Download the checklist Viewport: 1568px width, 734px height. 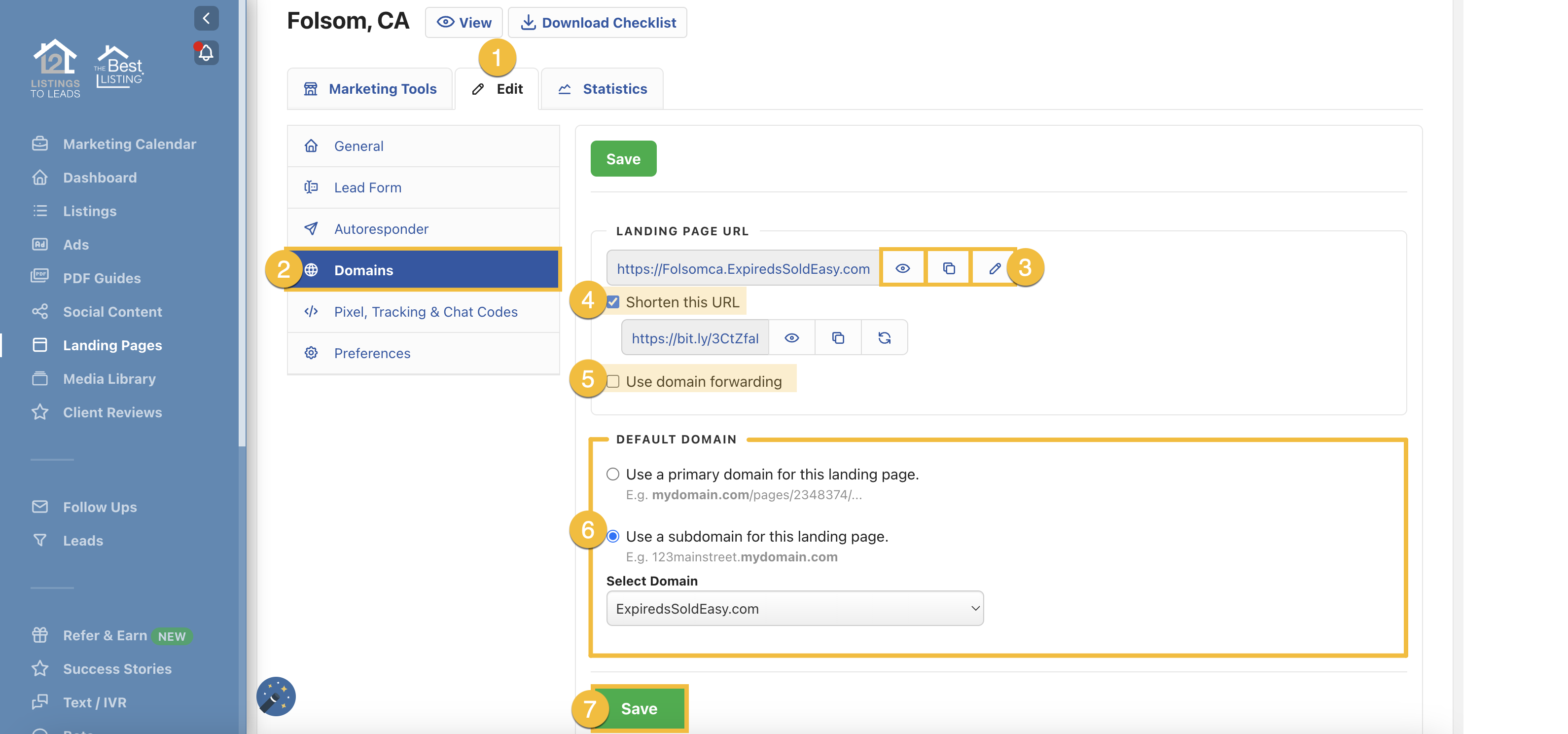pyautogui.click(x=598, y=22)
